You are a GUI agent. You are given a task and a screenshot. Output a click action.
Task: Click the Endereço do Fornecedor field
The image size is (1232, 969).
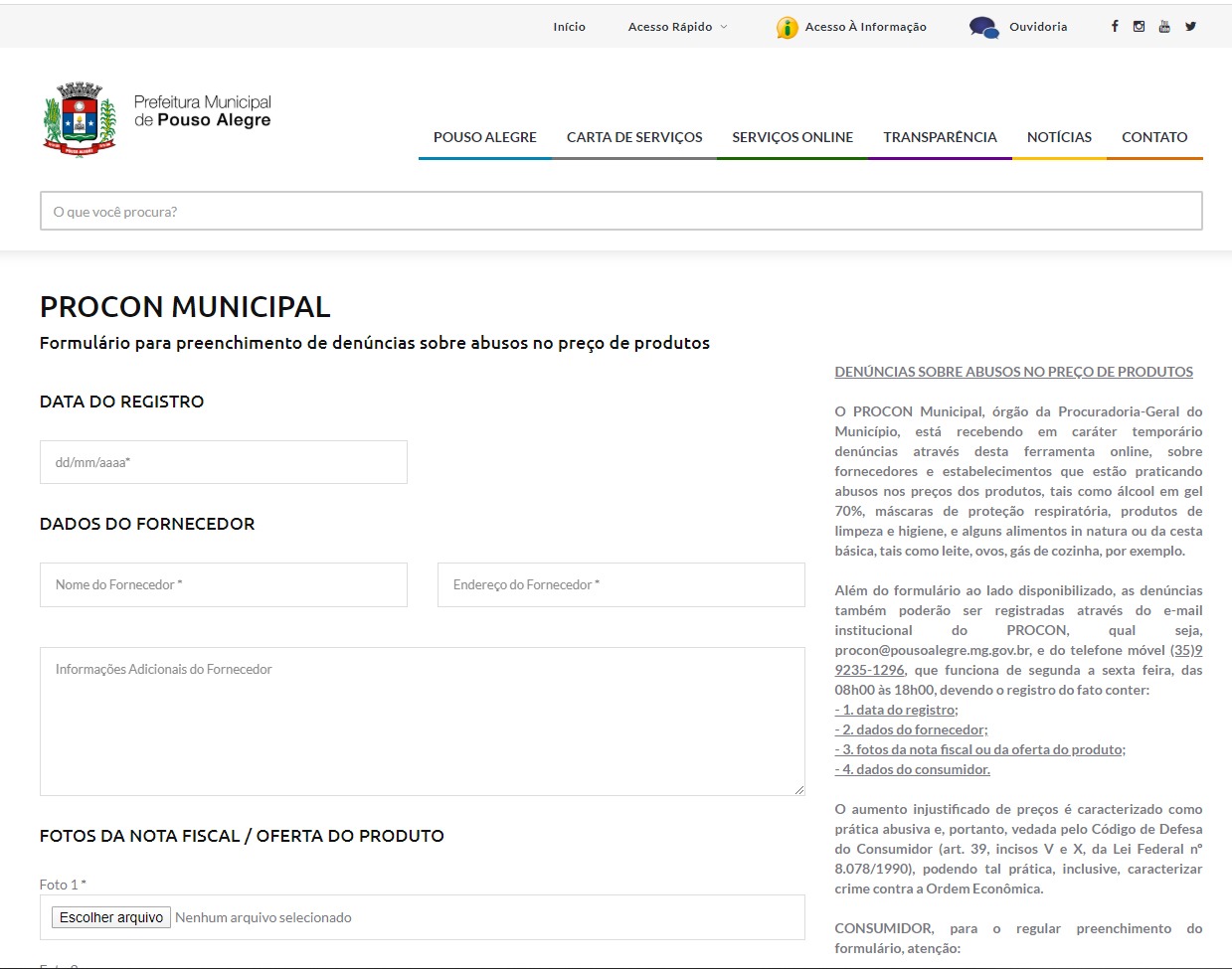pos(621,584)
